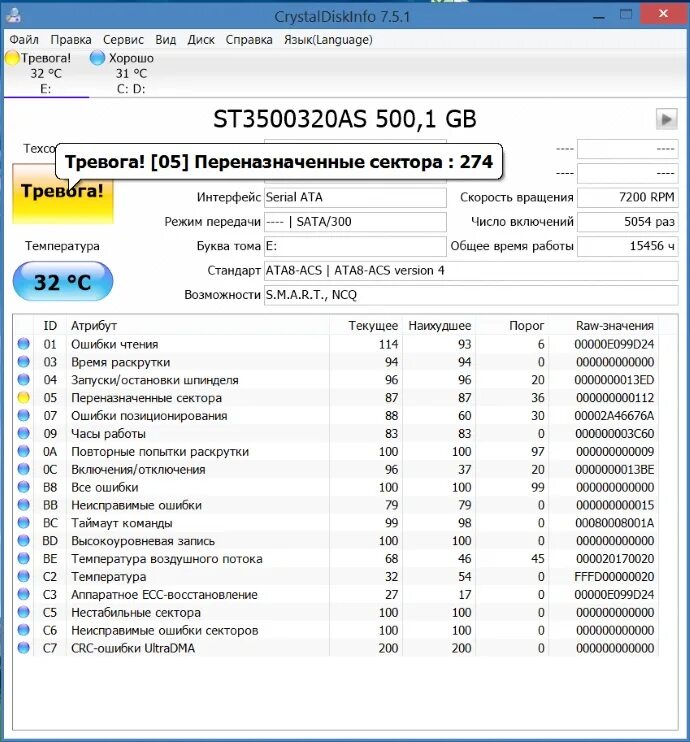Click raw value FFFD00000020
The image size is (690, 742).
(x=614, y=577)
